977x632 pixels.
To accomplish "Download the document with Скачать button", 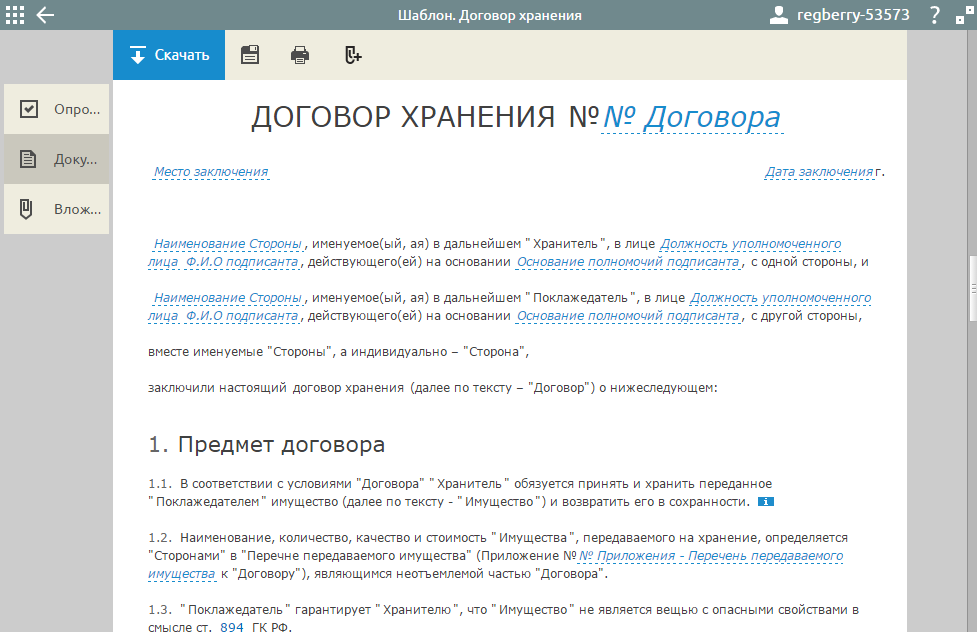I will [x=169, y=55].
